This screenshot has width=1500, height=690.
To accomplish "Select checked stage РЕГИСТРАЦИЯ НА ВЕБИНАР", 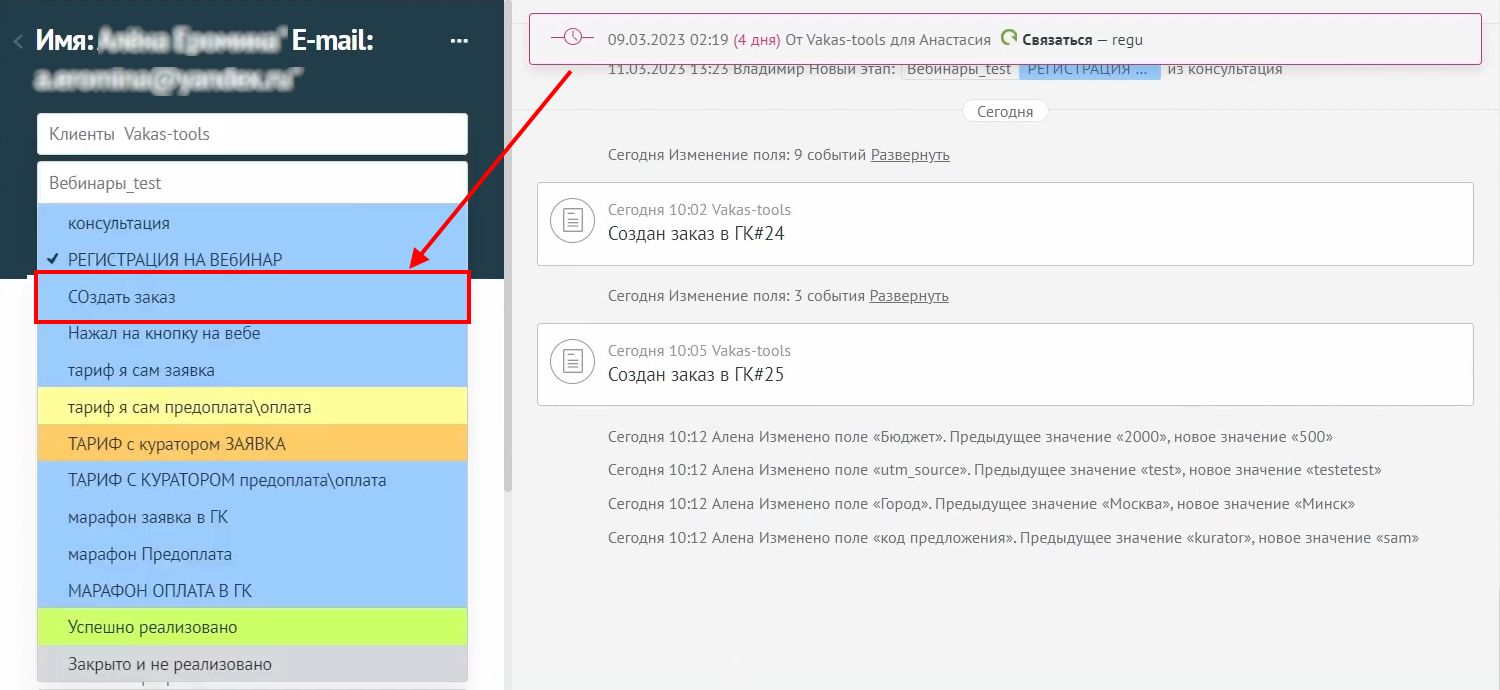I will point(175,260).
